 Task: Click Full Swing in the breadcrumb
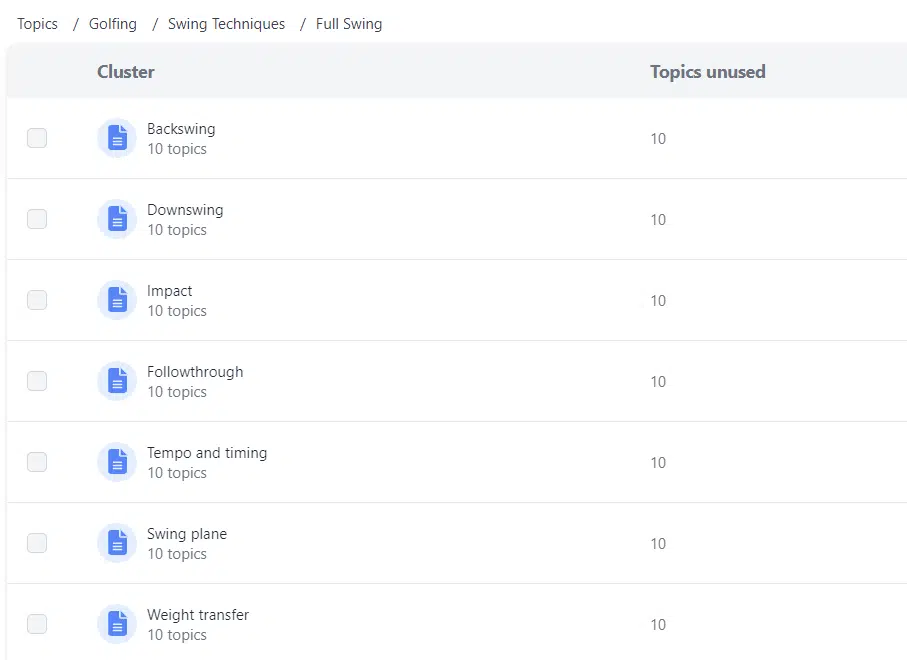coord(349,24)
